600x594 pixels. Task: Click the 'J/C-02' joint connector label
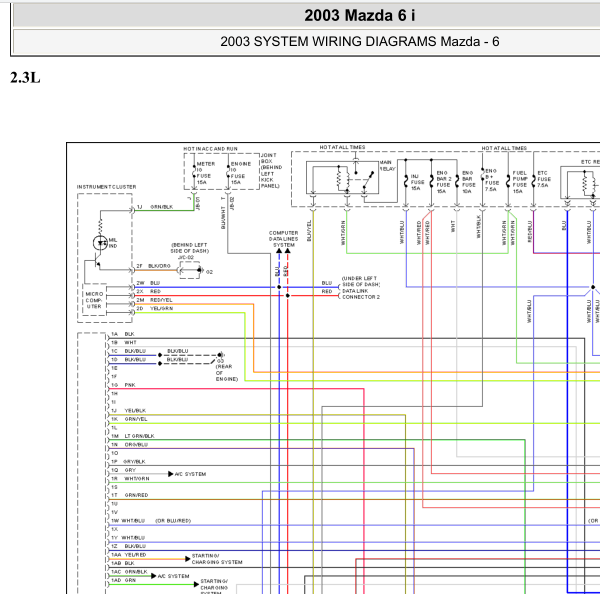point(186,258)
